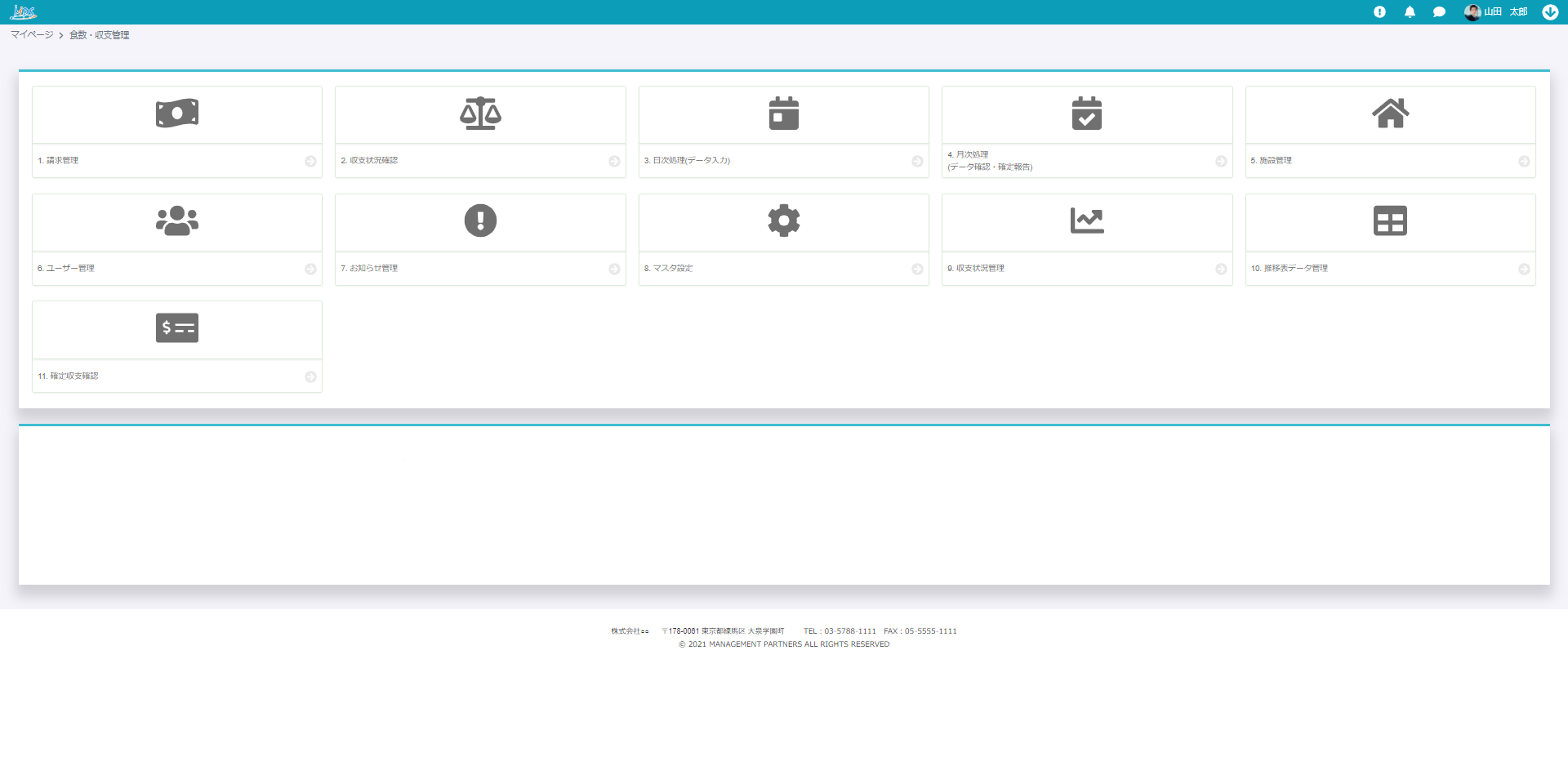
Task: Click the arrow button beside 収支状況確認
Action: 614,162
